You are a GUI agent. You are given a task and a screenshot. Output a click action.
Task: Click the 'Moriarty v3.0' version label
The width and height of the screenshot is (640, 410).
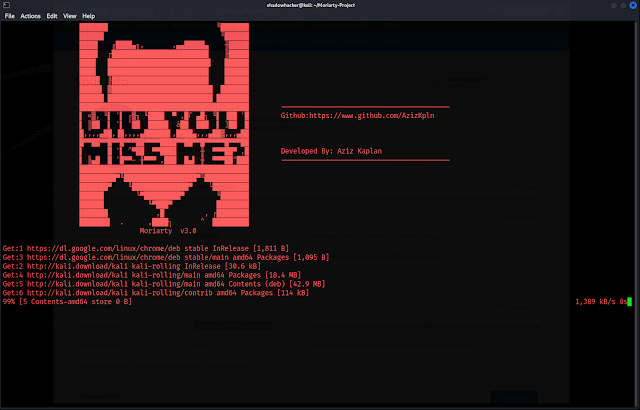(x=168, y=231)
